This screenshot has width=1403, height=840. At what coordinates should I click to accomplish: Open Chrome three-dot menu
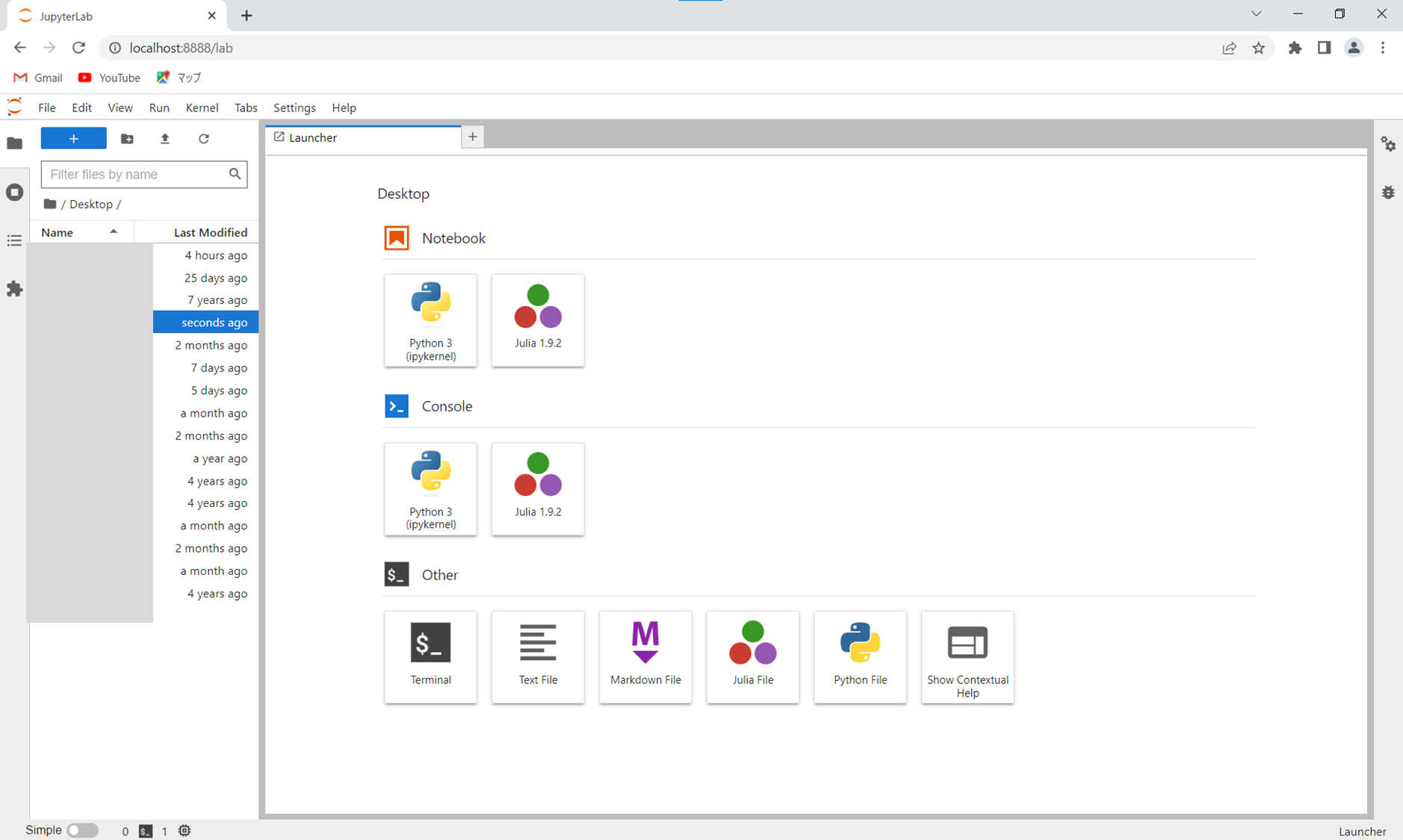(1383, 48)
